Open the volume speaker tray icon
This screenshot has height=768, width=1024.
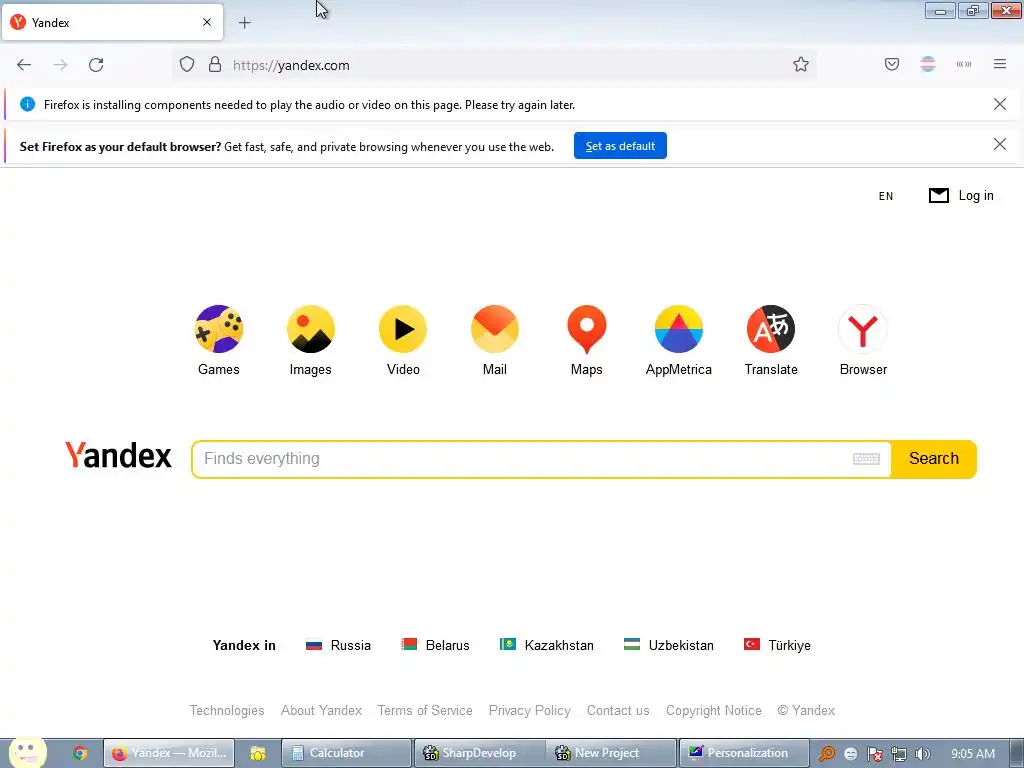click(x=922, y=754)
